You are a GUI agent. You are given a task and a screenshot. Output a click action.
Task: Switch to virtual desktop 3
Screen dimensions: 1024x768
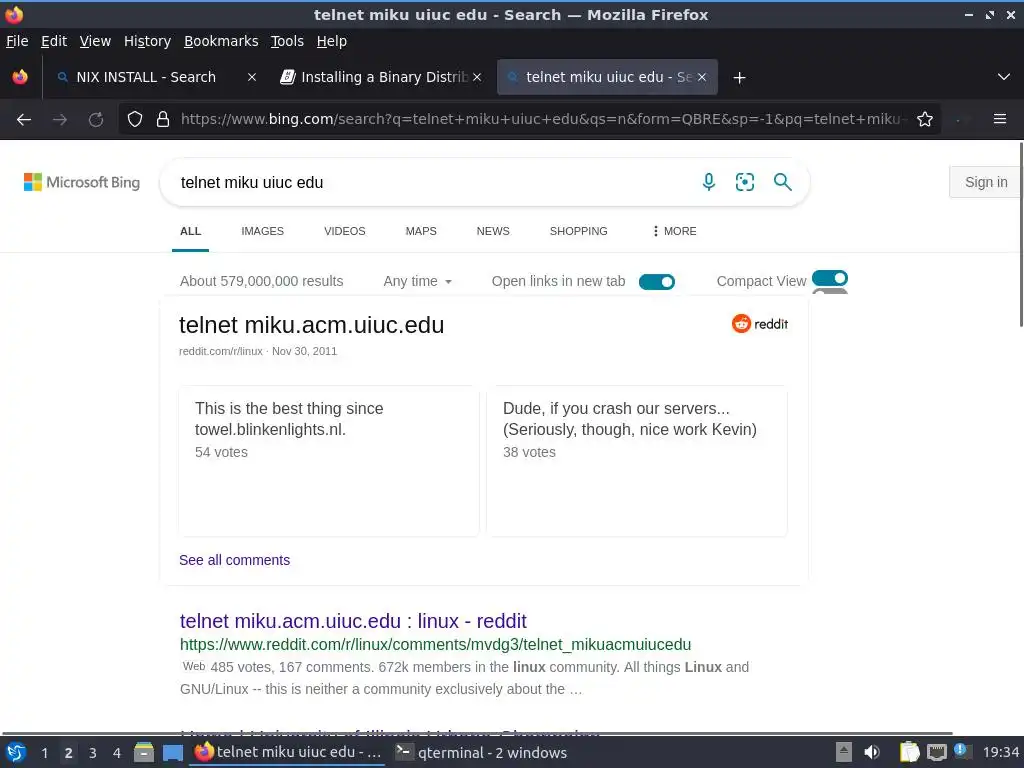93,753
